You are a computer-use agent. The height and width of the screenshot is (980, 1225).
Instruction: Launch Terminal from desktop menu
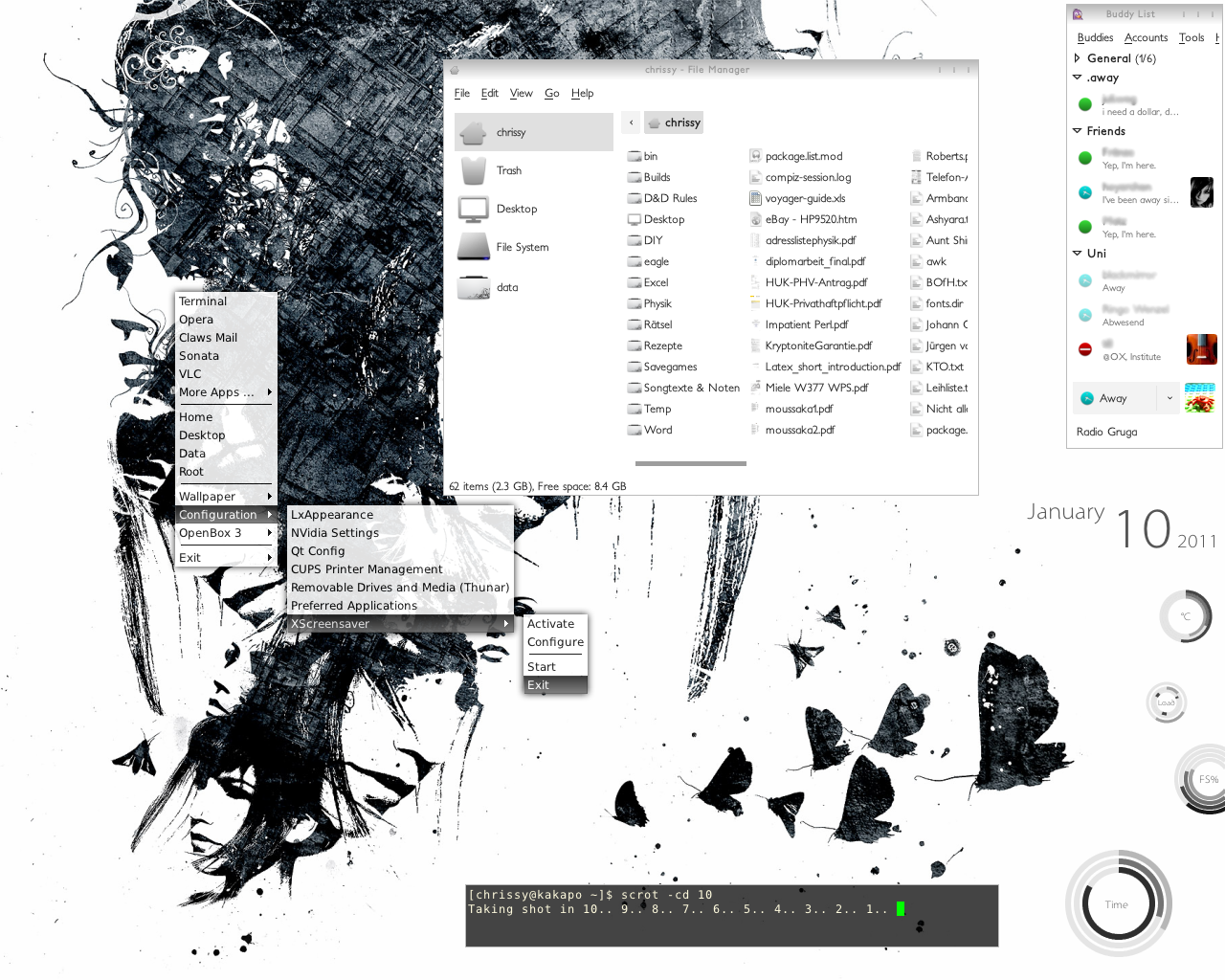(226, 301)
